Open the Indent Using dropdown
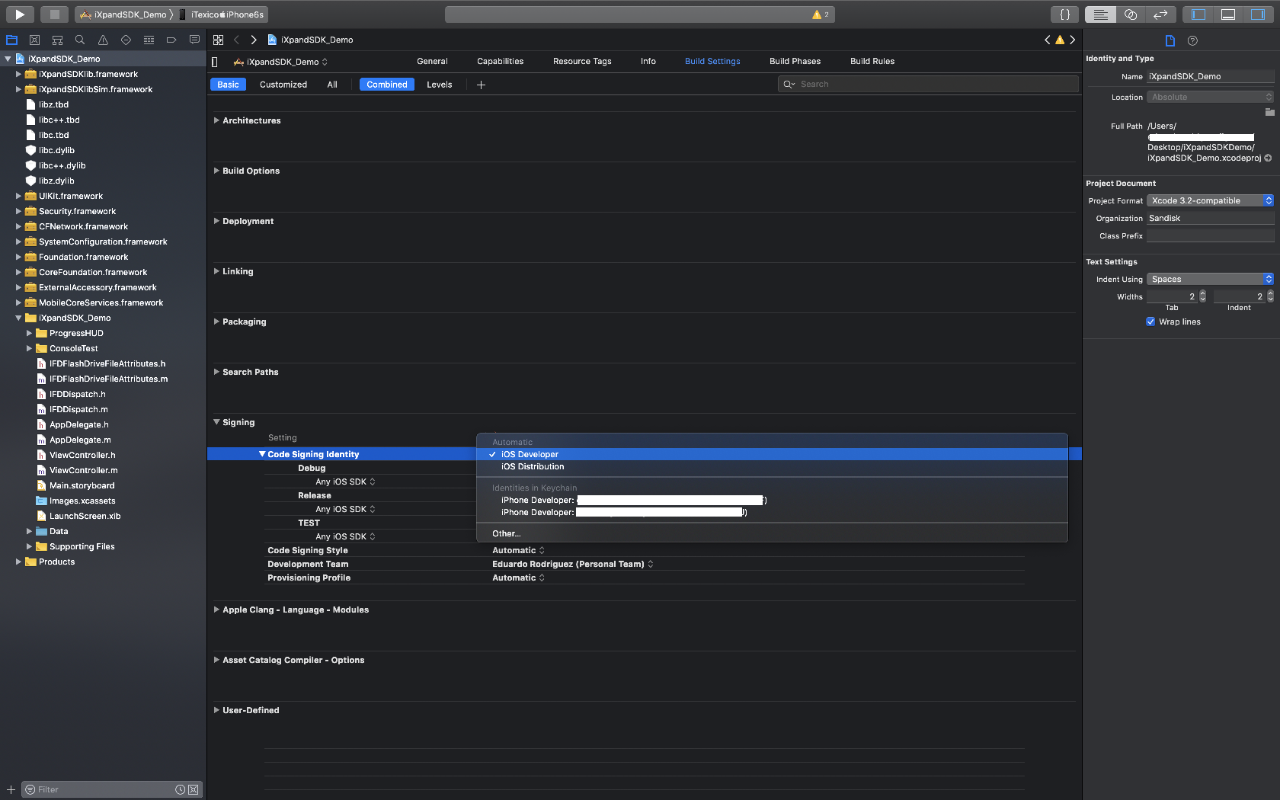Viewport: 1280px width, 800px height. pos(1210,279)
